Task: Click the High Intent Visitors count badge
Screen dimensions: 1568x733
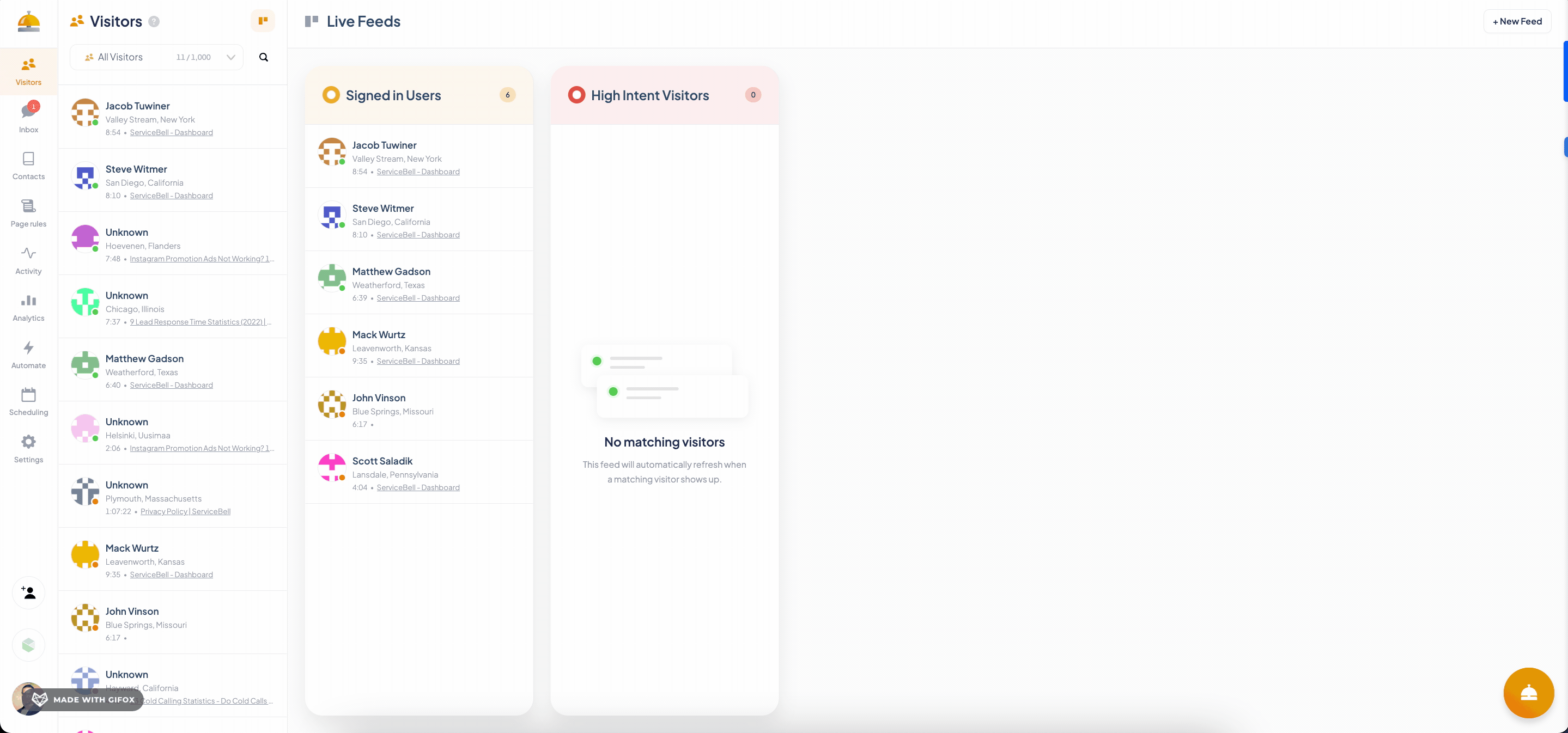Action: (x=753, y=95)
